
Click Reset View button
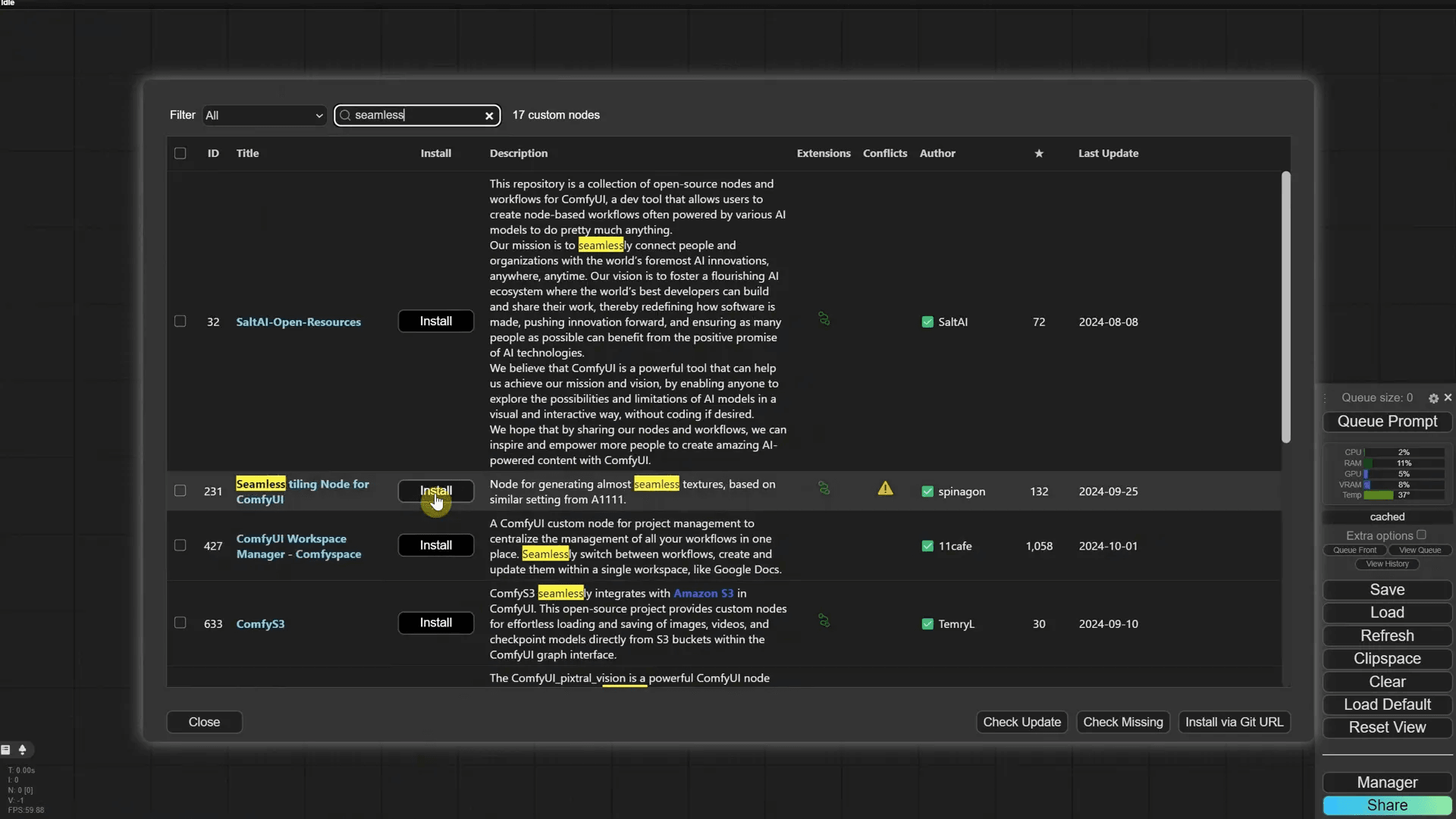(1387, 728)
